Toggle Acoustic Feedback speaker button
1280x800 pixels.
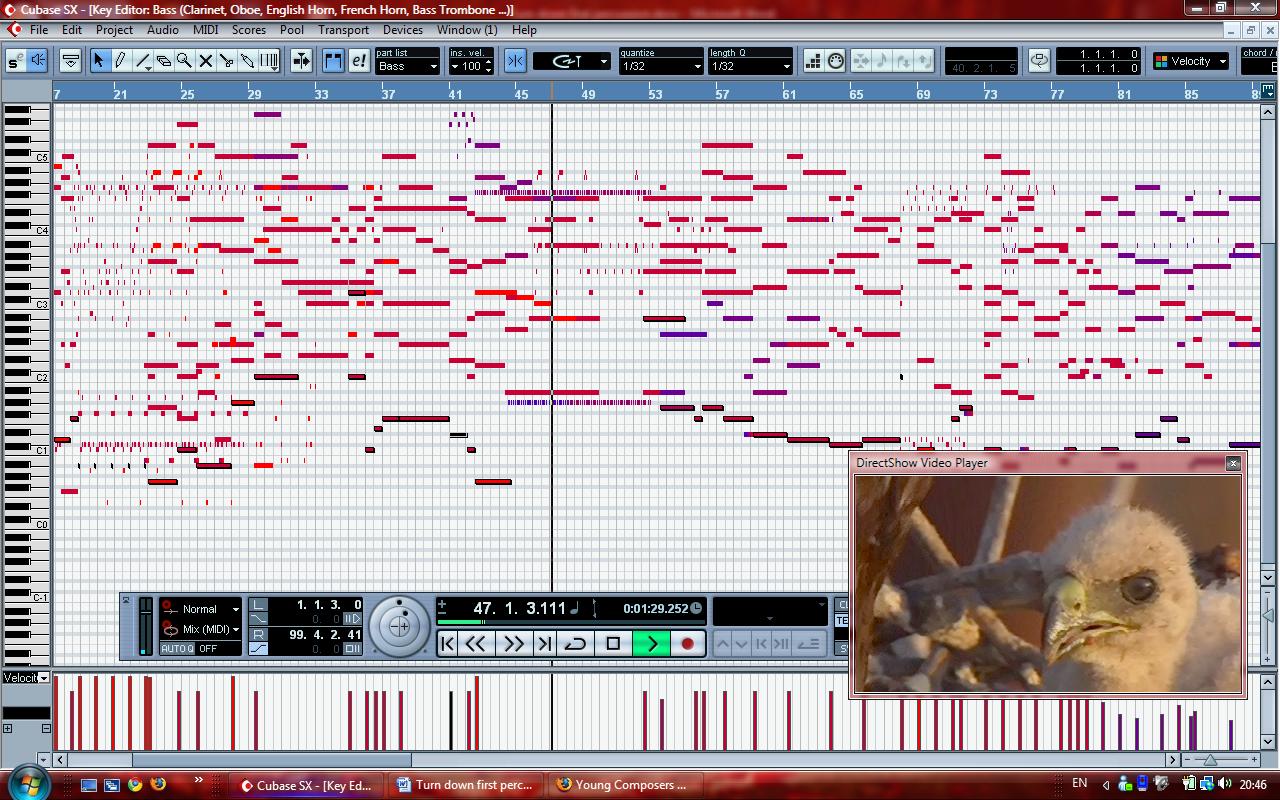point(38,61)
